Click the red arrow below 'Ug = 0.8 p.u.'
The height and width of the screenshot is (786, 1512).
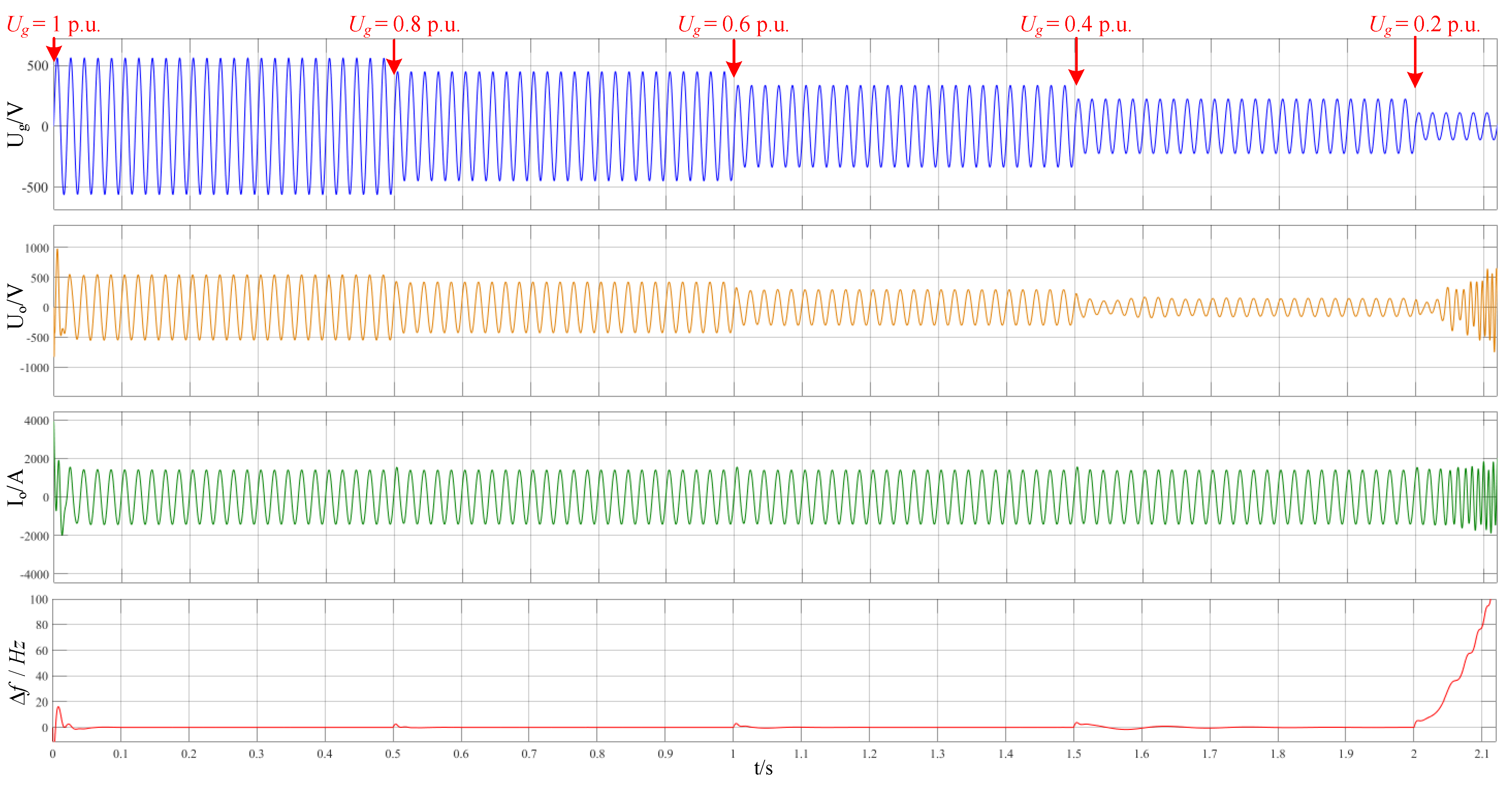point(394,57)
